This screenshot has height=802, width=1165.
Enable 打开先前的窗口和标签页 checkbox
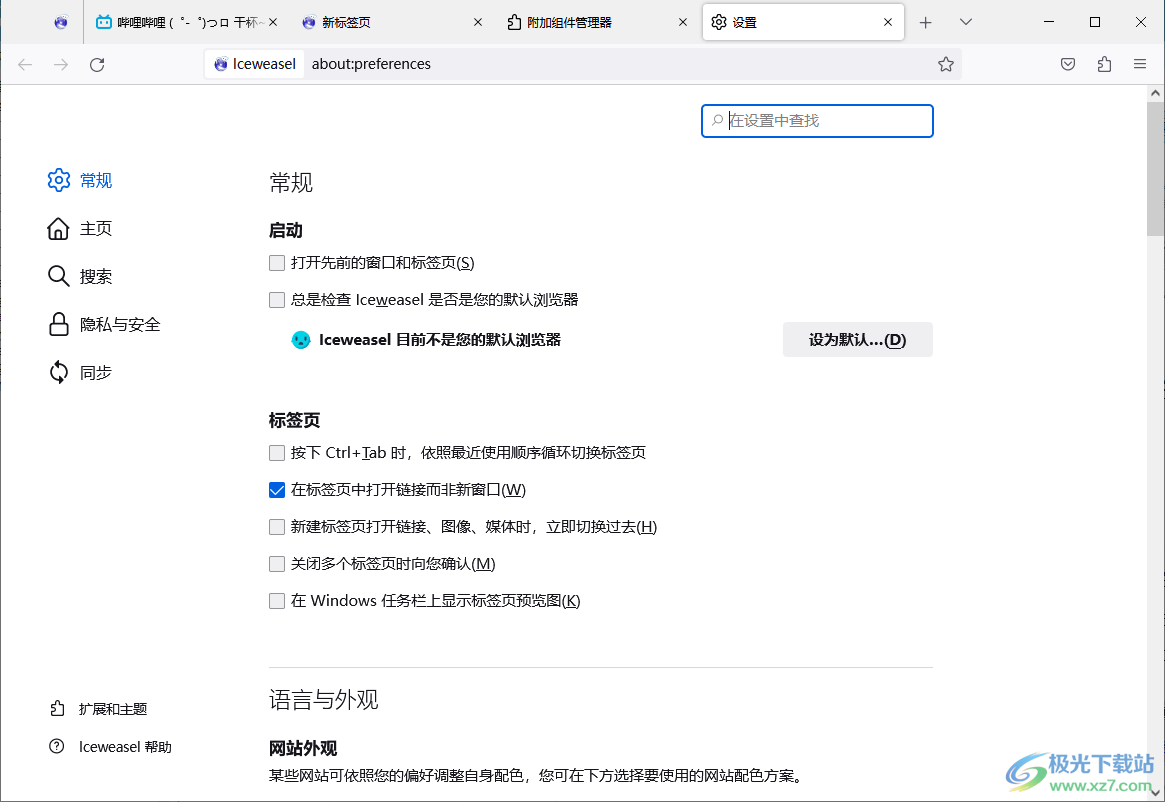[277, 262]
